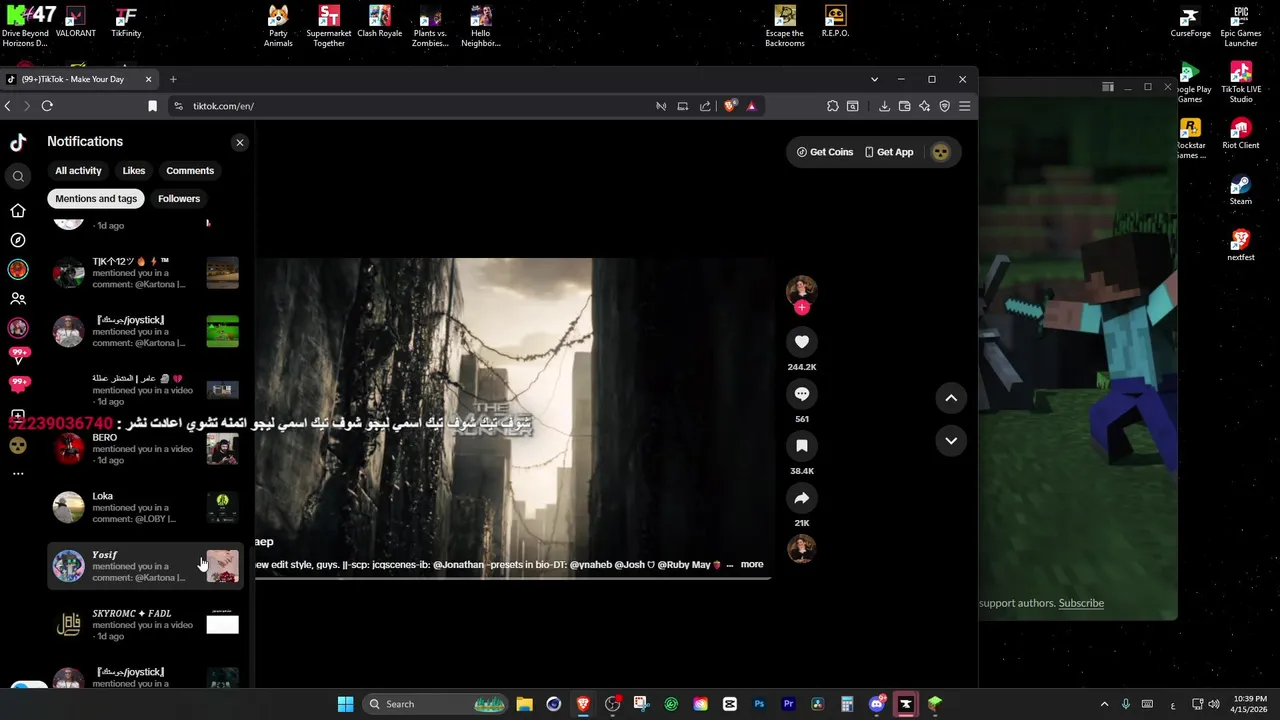Open the sidebar More (three dots) menu
Screen dimensions: 1280x720
click(18, 474)
